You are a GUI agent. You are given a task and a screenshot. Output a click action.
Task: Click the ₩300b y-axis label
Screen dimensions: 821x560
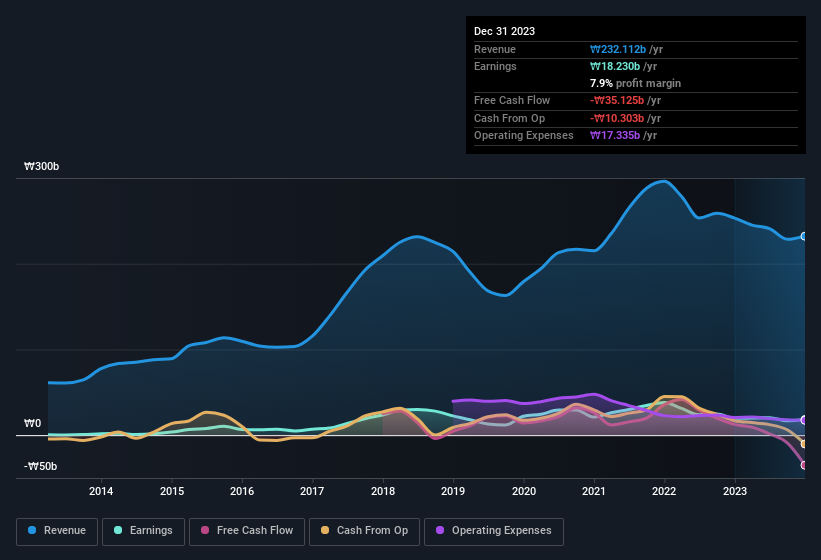(42, 167)
